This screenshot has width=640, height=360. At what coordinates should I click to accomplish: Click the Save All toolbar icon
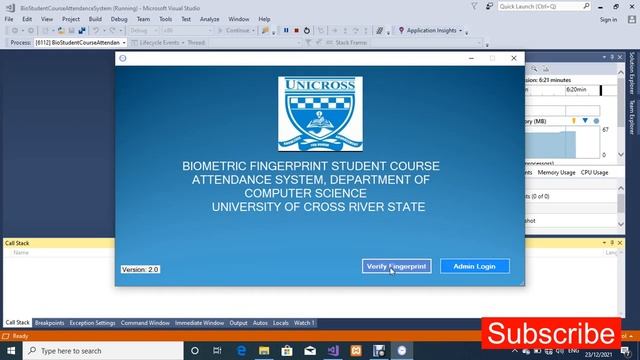coord(82,30)
